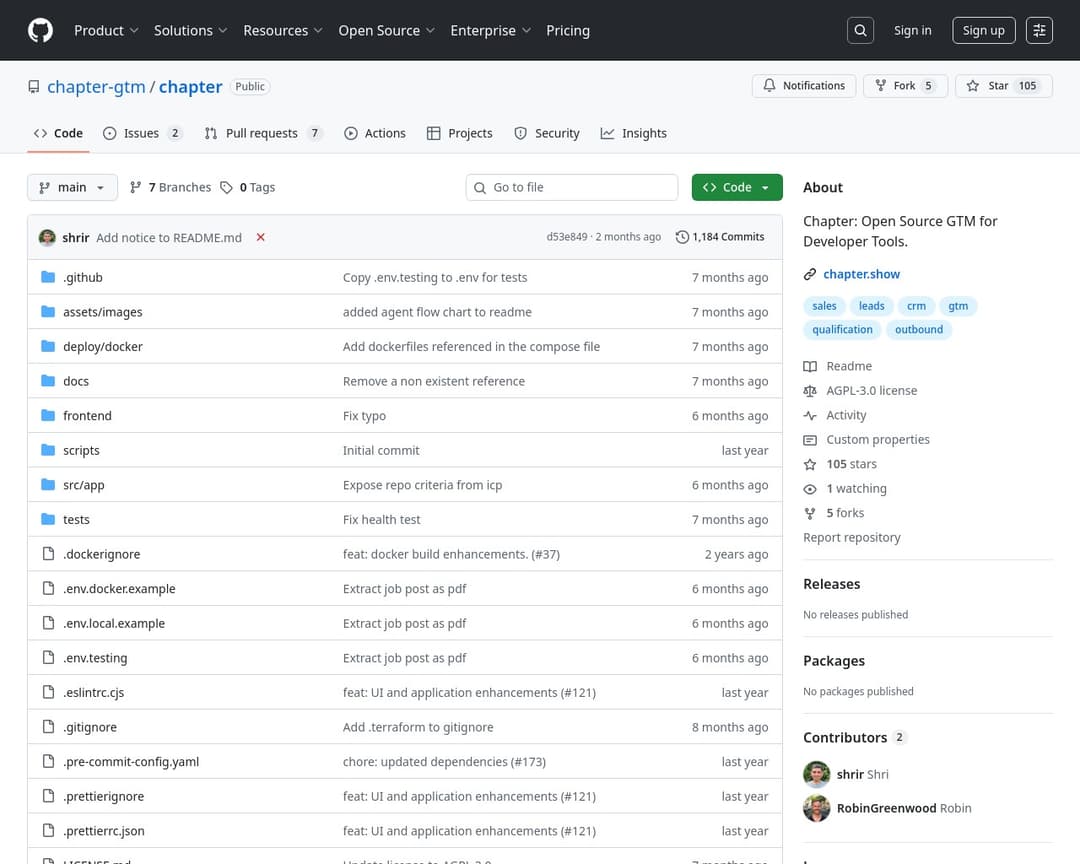This screenshot has width=1080, height=864.
Task: Switch to the Pull requests tab
Action: tap(262, 133)
